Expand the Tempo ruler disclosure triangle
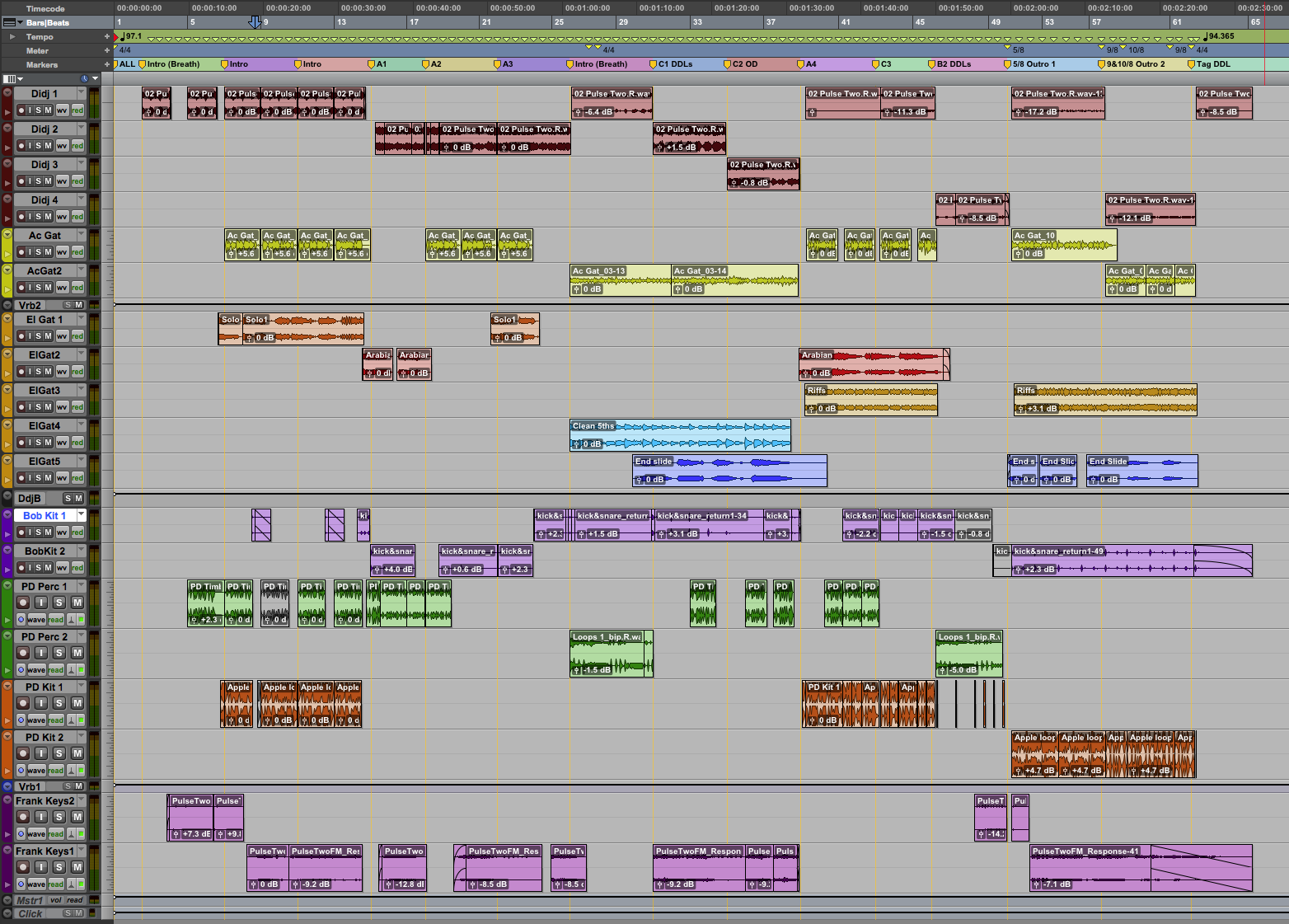This screenshot has height=924, width=1289. pyautogui.click(x=12, y=37)
